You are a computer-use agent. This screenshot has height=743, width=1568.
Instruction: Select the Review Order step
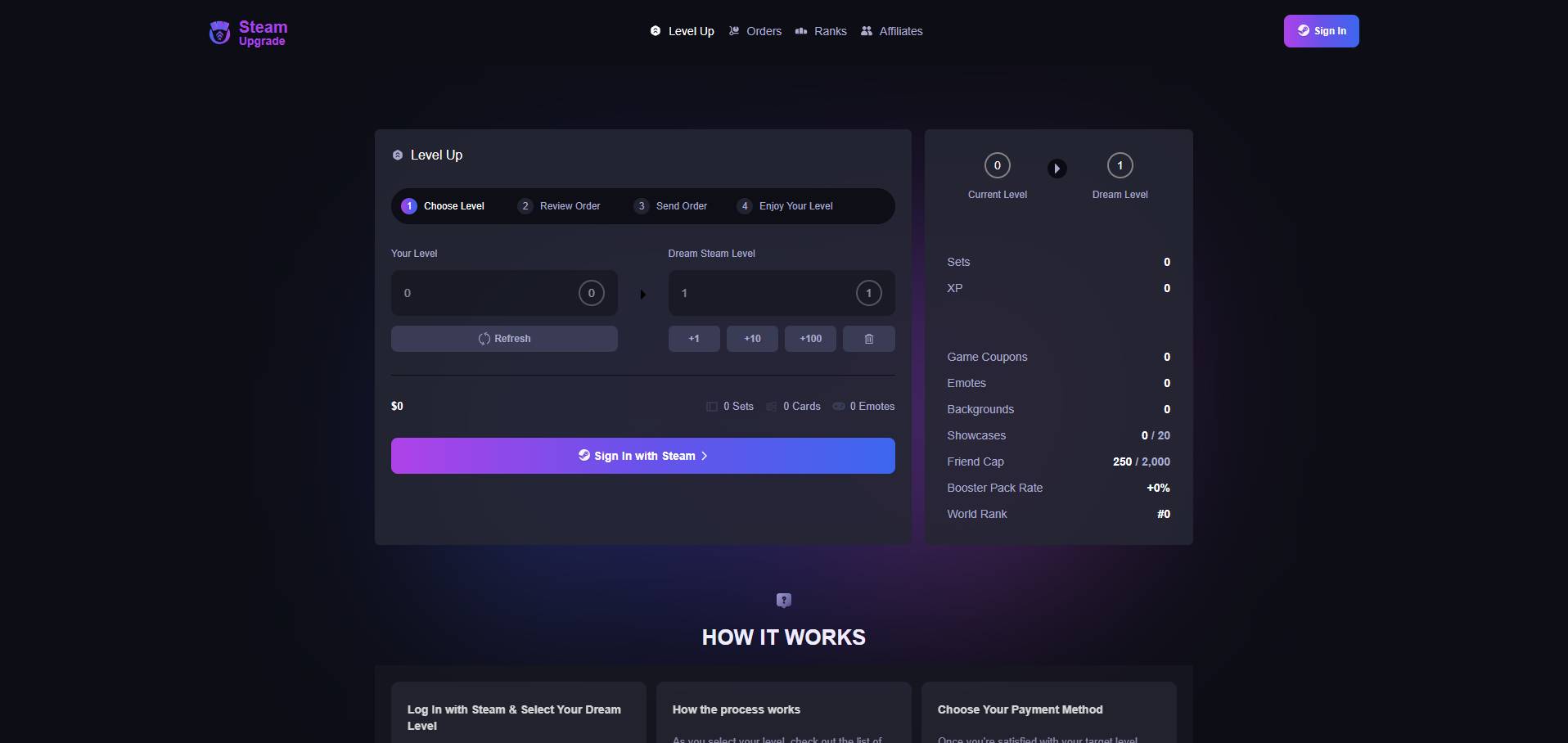click(x=560, y=206)
